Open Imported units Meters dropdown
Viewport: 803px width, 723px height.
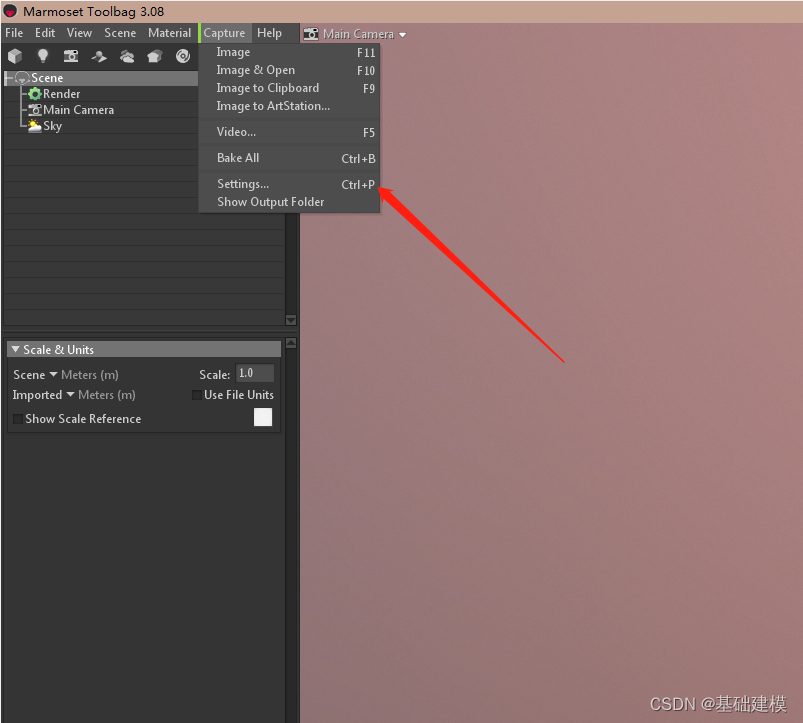click(101, 395)
